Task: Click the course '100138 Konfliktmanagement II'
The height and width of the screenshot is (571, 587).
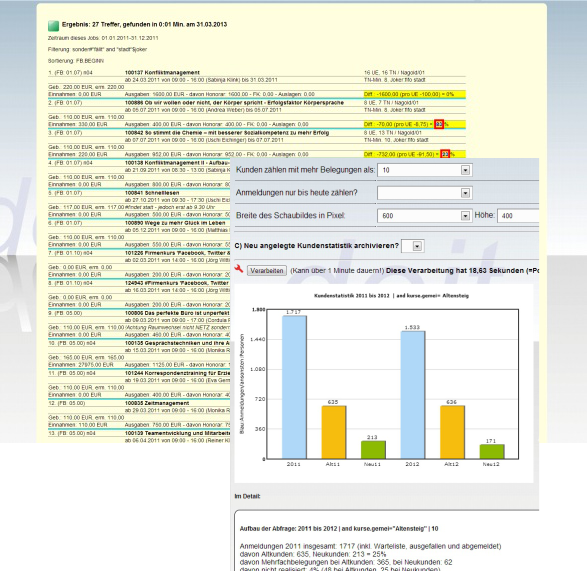Action: 177,163
